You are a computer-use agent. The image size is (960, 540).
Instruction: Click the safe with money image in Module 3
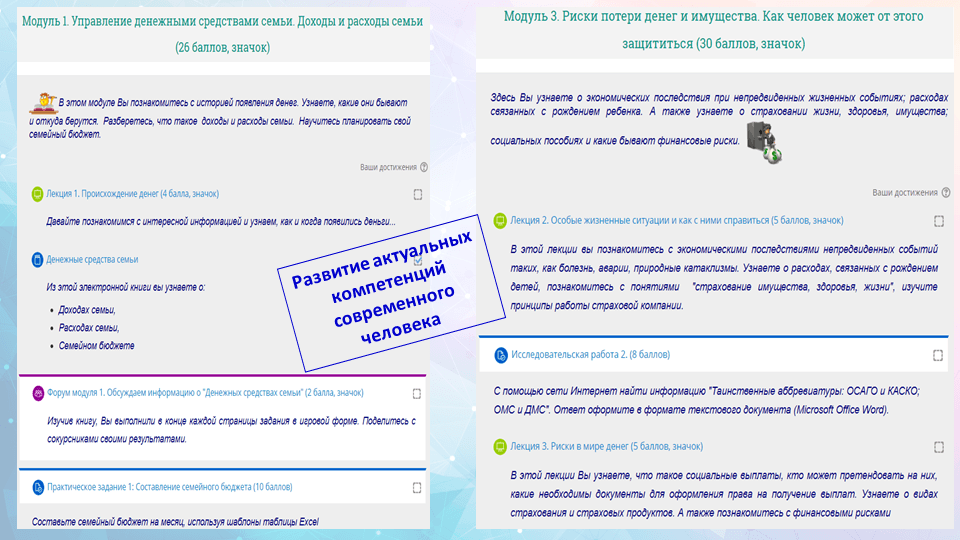(x=764, y=142)
